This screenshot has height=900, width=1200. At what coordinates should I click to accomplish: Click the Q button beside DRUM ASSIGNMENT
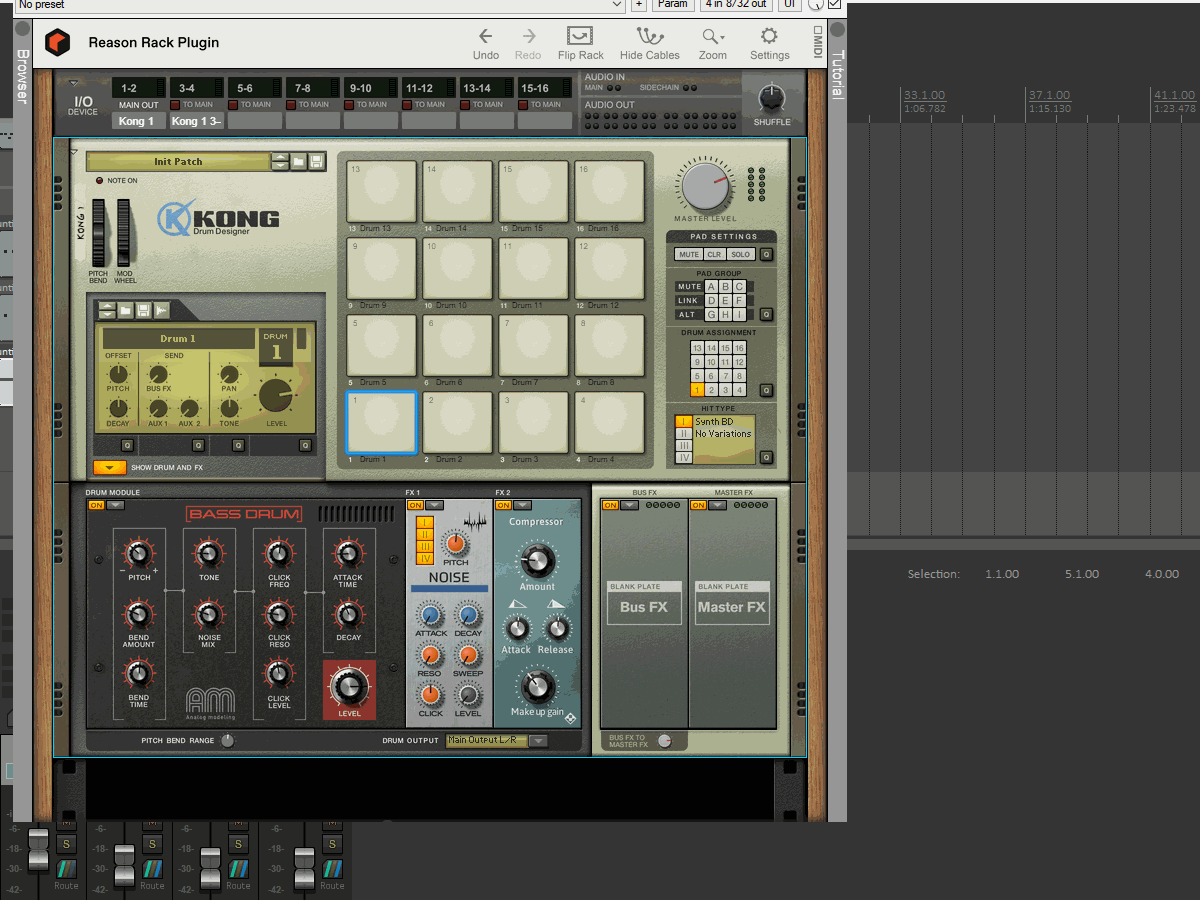pos(766,390)
